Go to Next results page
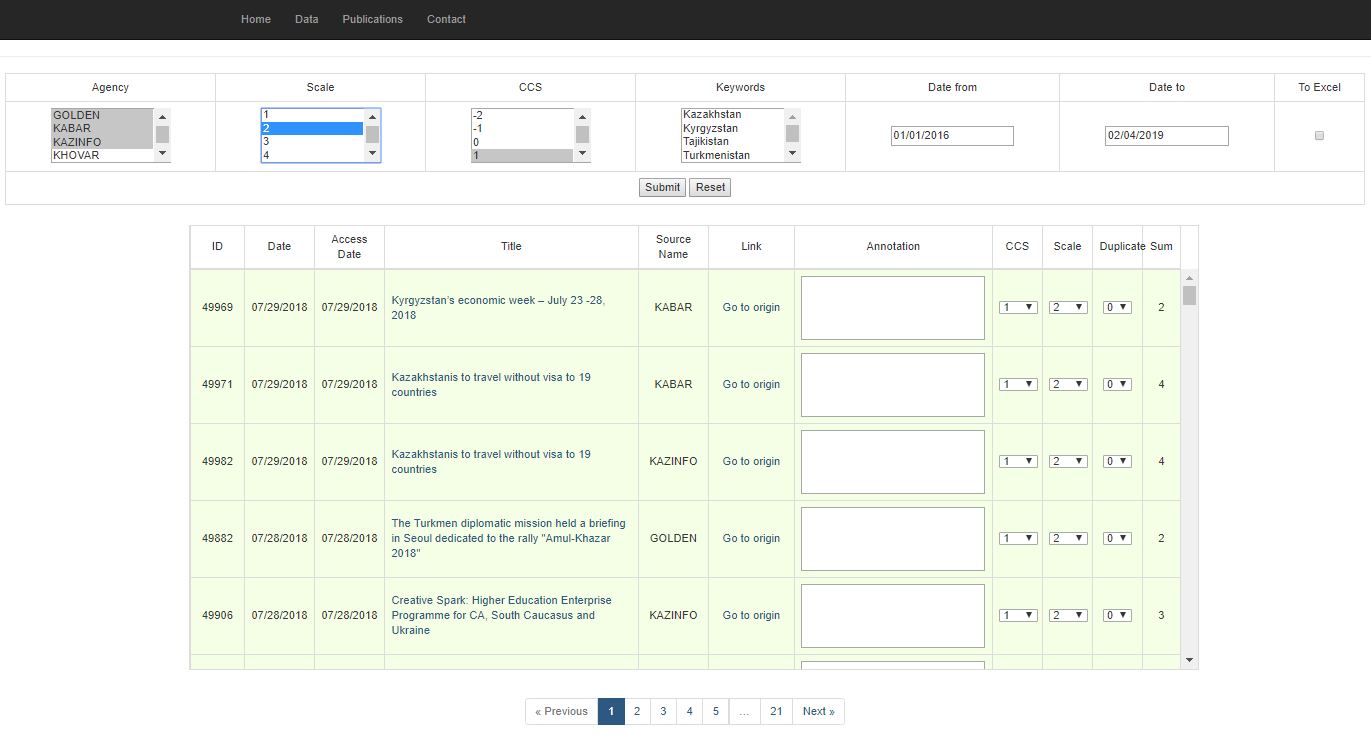Screen dimensions: 1371x737 pos(818,711)
